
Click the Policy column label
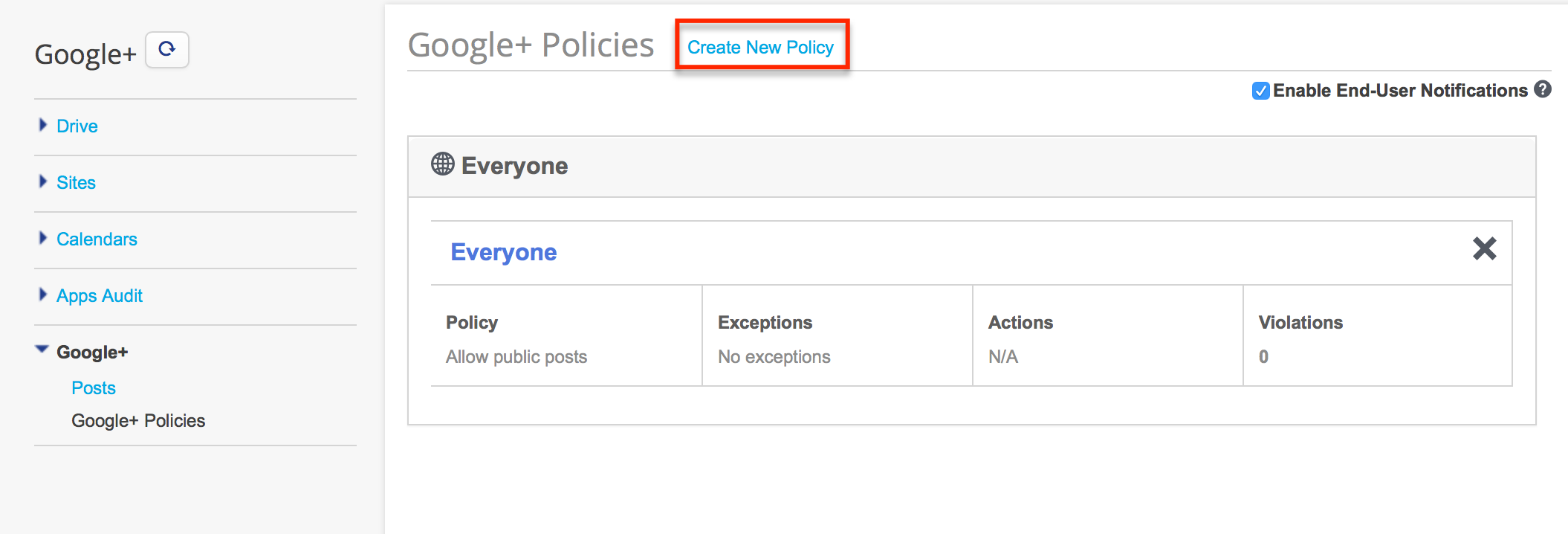472,323
